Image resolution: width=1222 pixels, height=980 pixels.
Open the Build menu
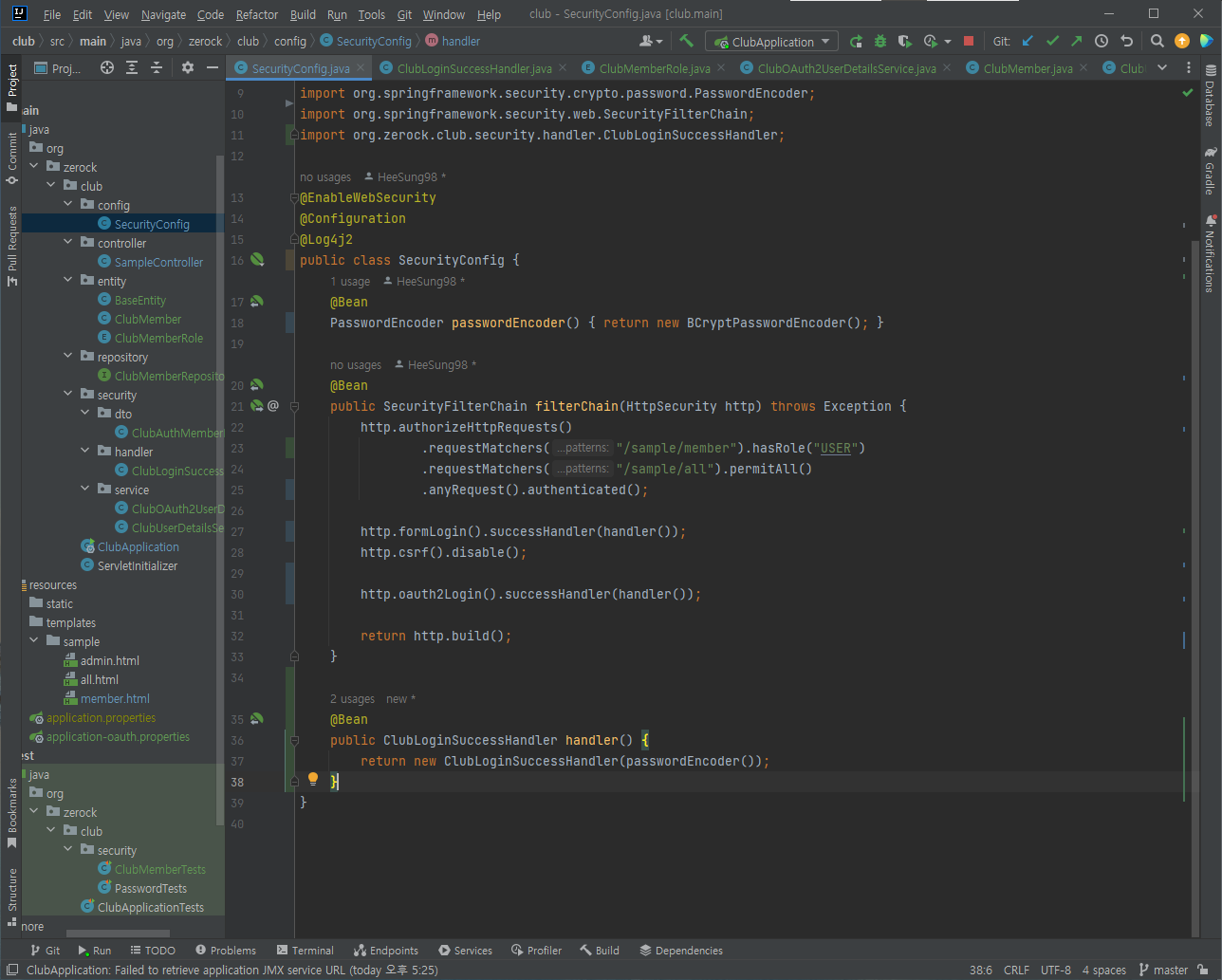click(303, 14)
